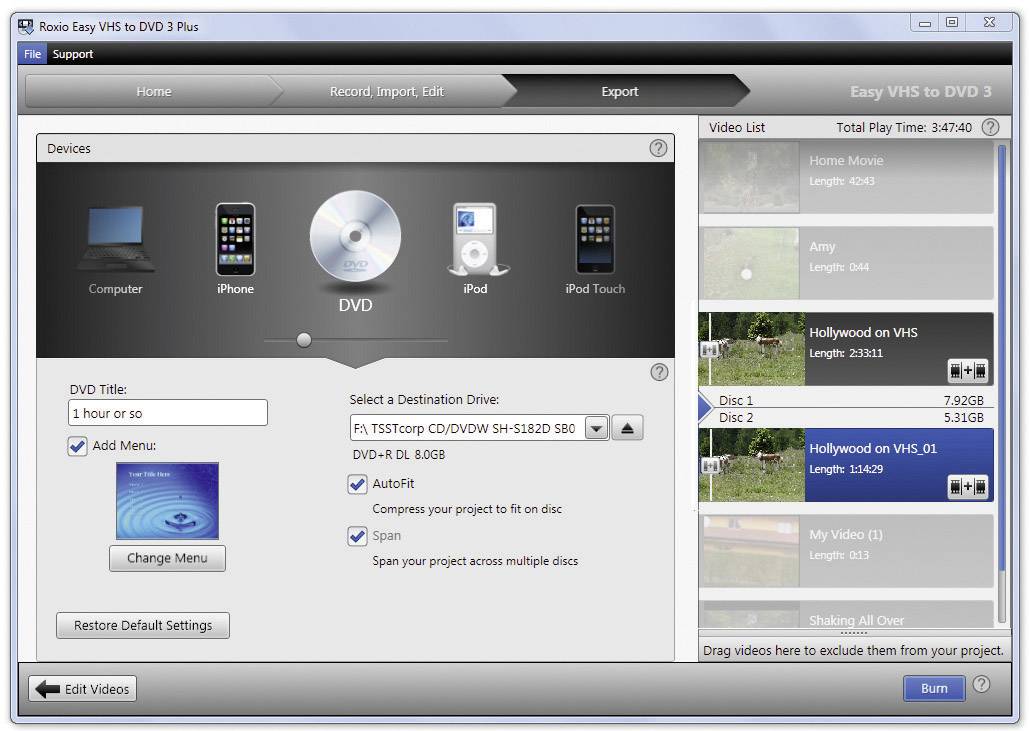Click the merge clips icon on Hollywood on VHS_01
The height and width of the screenshot is (731, 1029).
click(x=967, y=487)
